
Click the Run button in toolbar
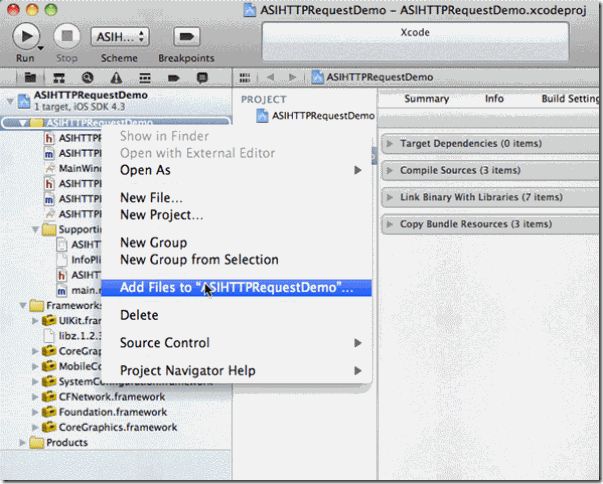26,37
